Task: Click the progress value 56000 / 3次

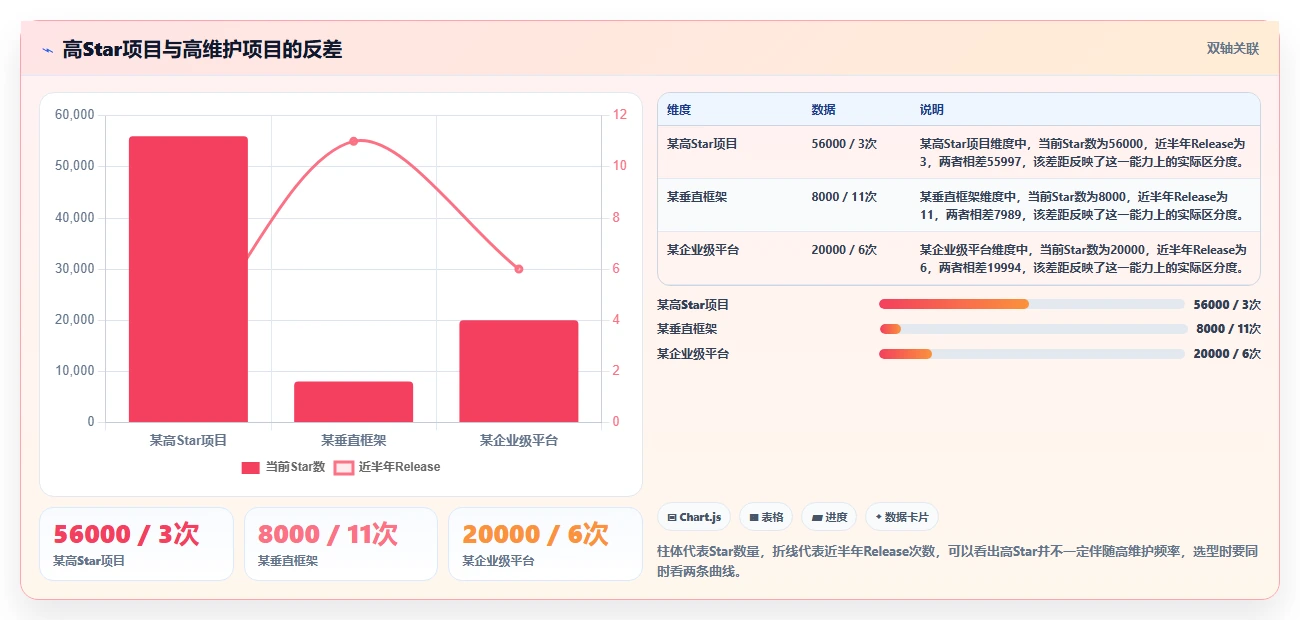Action: (1227, 304)
